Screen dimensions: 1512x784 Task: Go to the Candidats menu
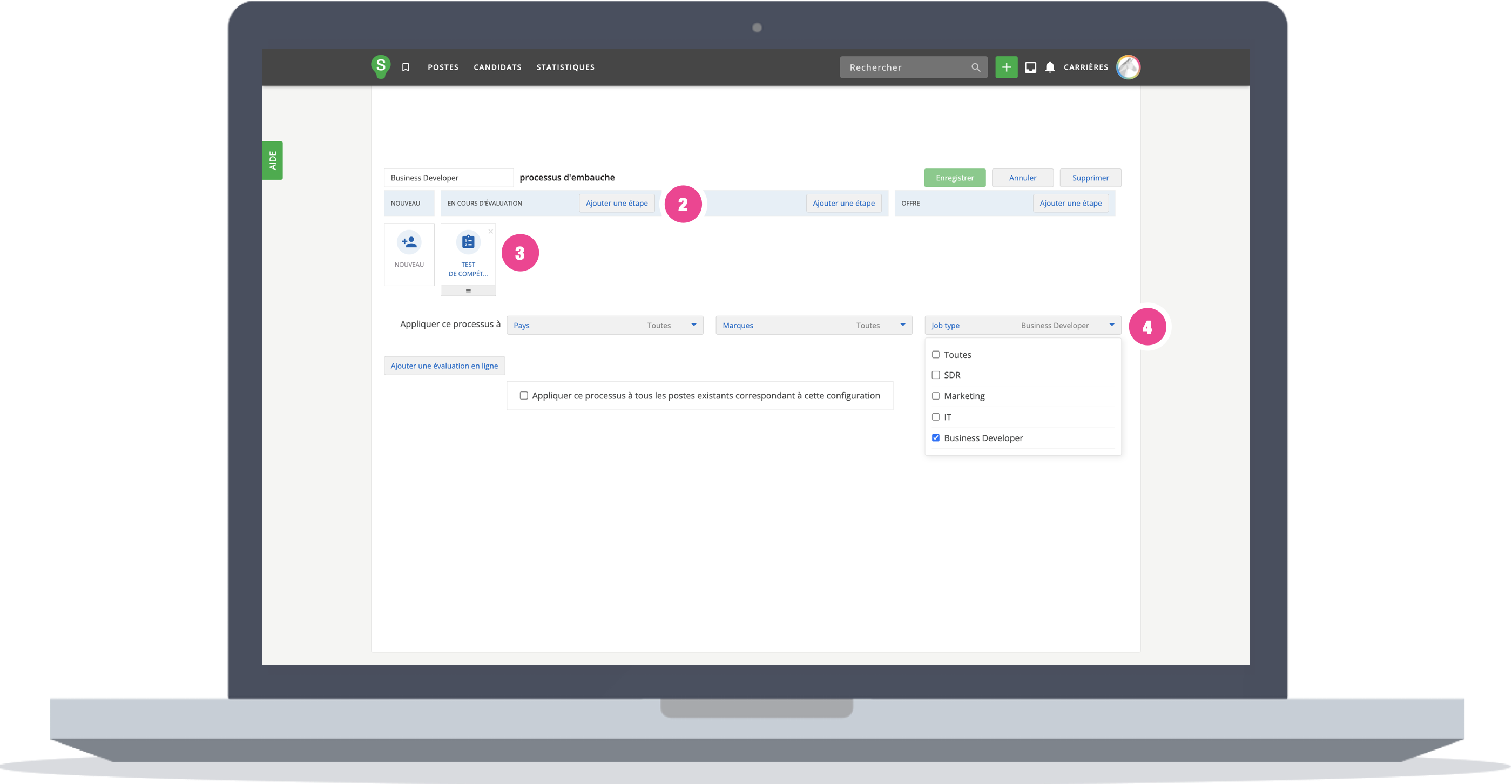497,67
